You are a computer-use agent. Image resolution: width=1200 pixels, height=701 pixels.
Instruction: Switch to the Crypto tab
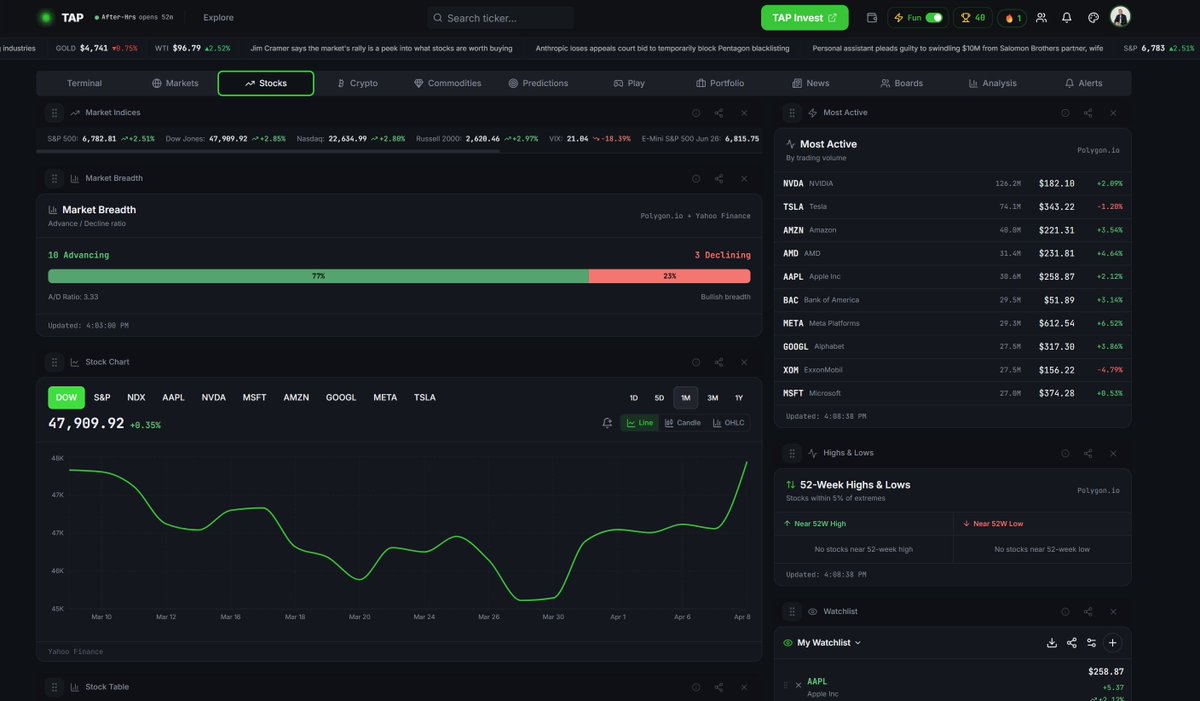(357, 83)
